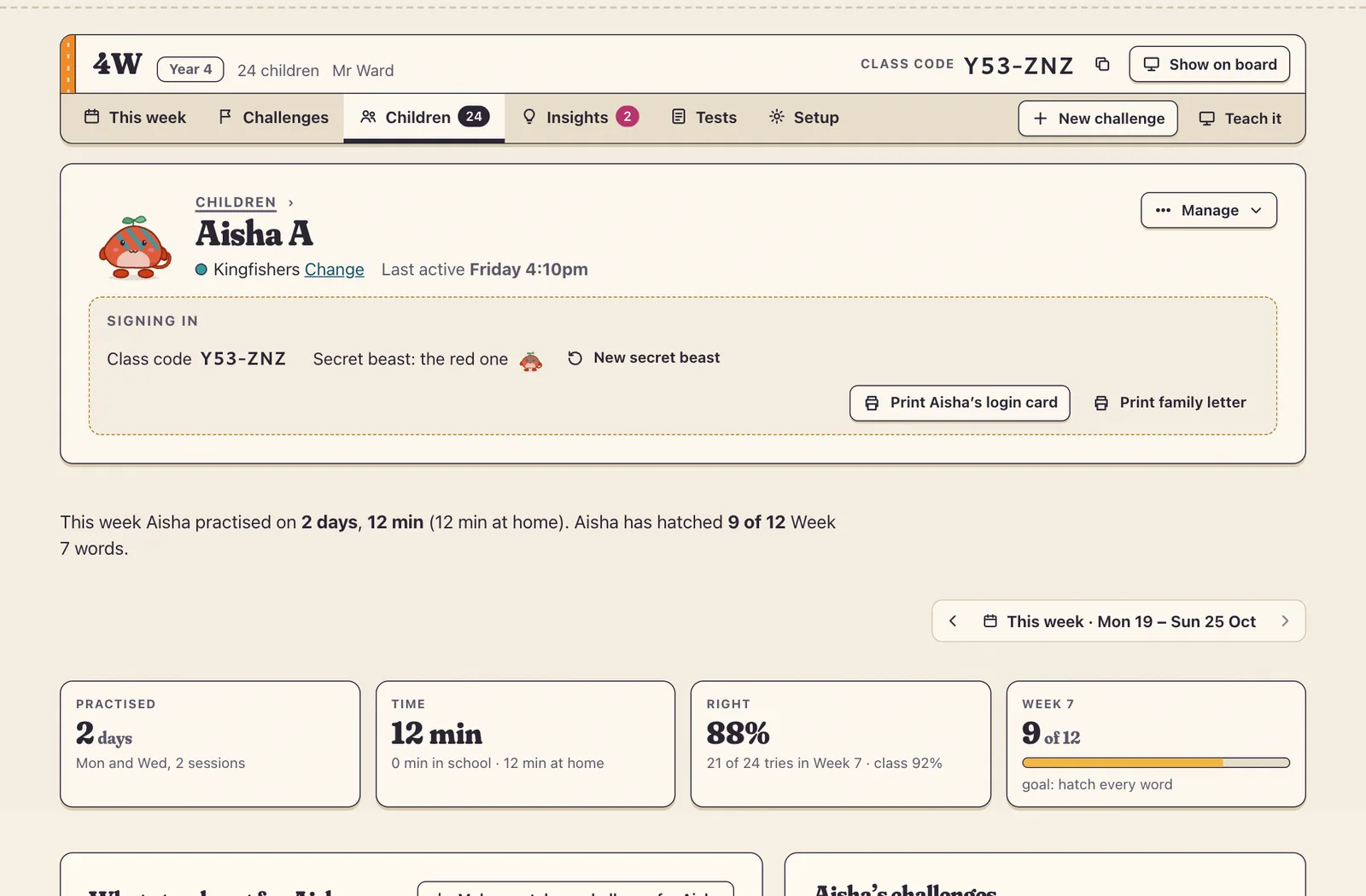Click Aisha's red beast avatar
This screenshot has width=1366, height=896.
(x=135, y=247)
